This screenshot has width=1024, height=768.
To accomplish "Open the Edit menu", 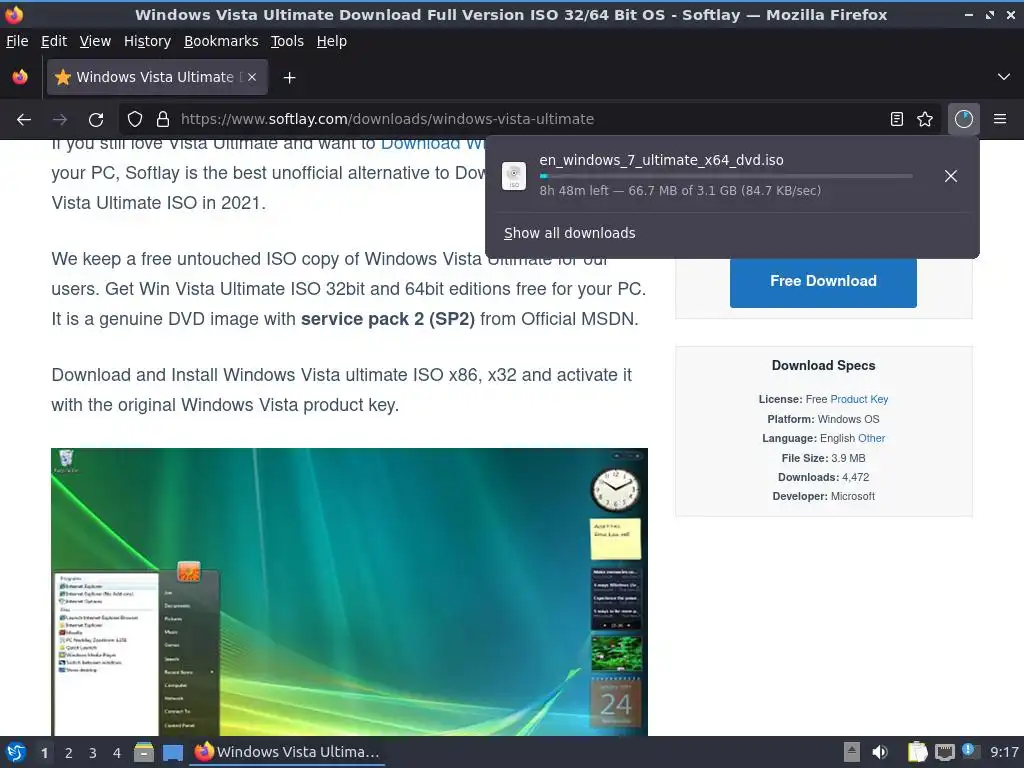I will [54, 41].
